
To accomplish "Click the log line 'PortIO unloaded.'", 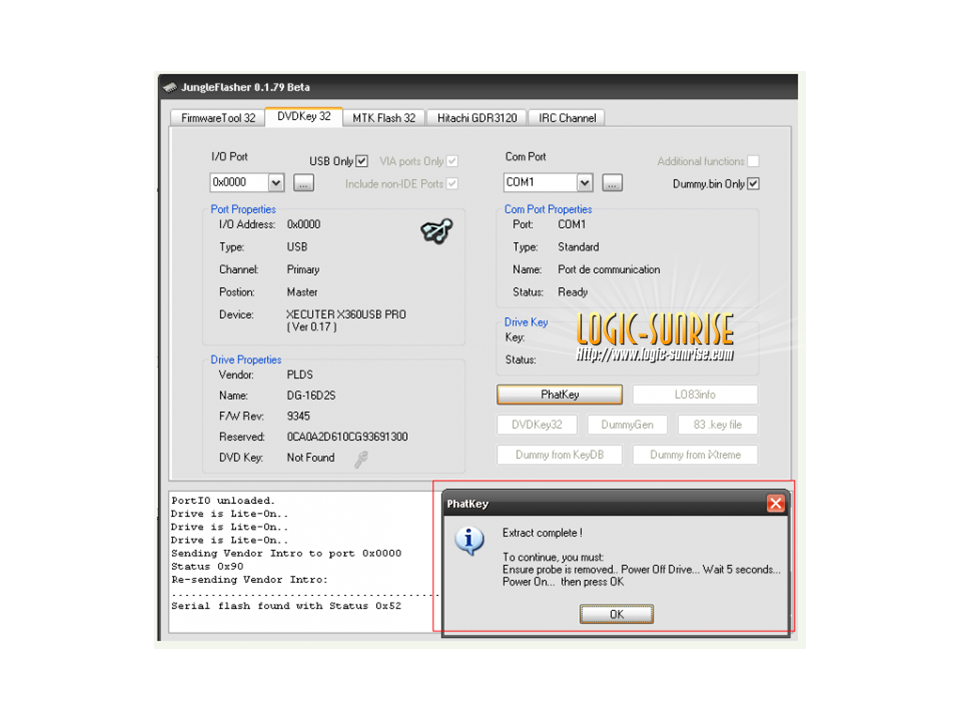I will (223, 501).
